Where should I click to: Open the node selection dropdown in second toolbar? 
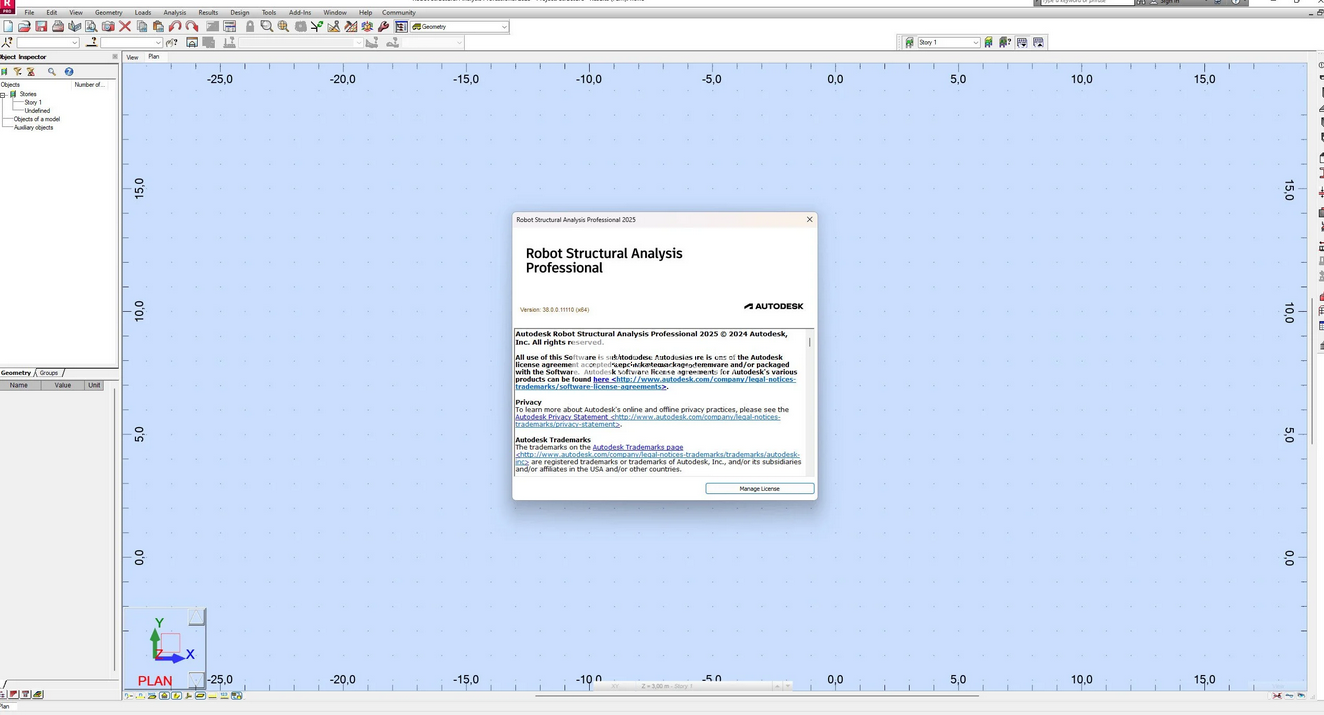tap(47, 43)
